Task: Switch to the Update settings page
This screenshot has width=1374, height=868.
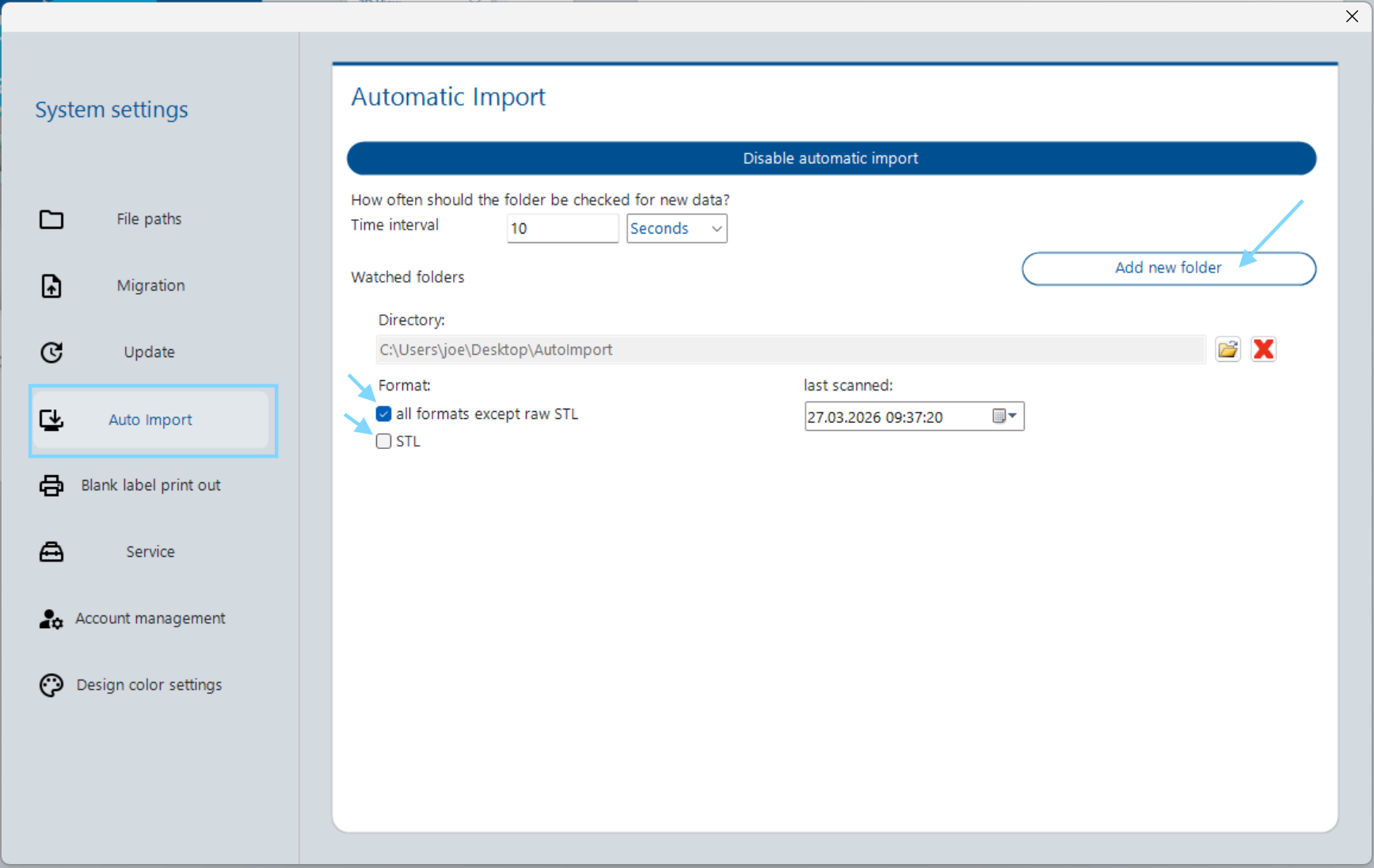Action: click(149, 352)
